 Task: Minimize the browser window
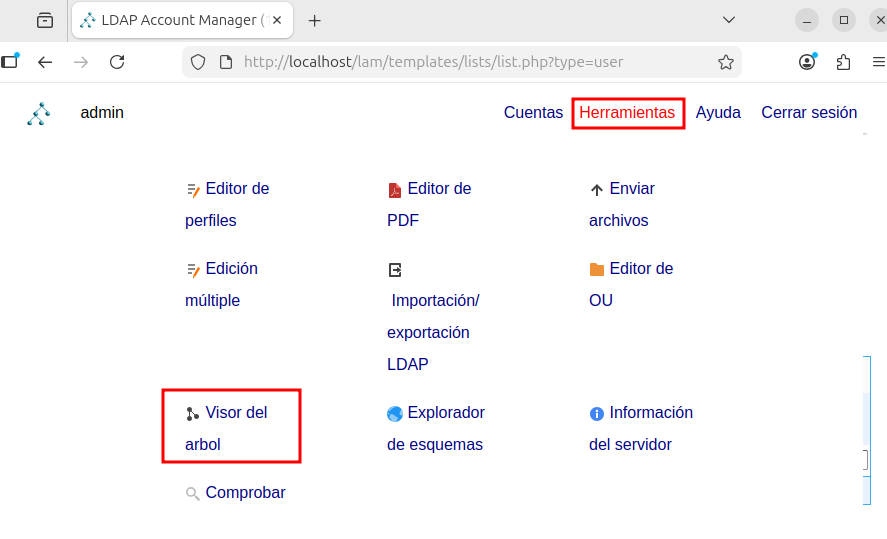point(807,21)
